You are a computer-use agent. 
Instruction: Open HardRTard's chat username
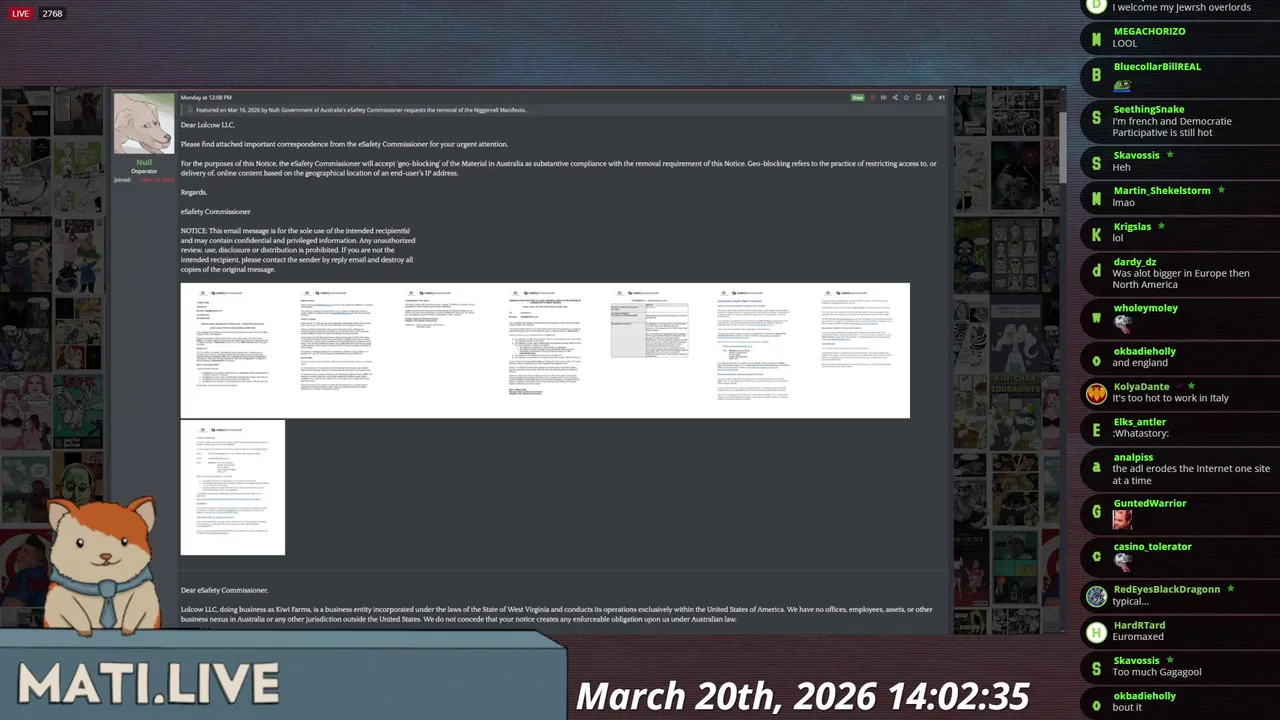[1139, 625]
